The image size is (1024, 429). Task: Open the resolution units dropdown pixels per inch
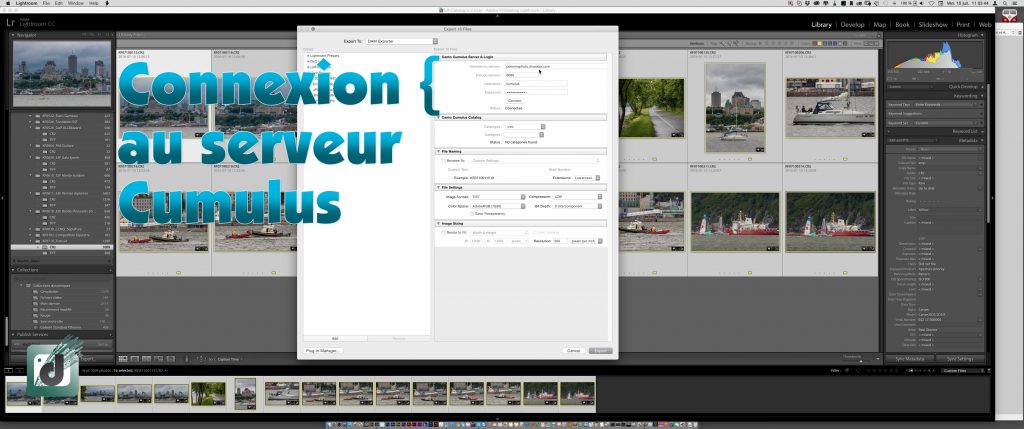586,241
